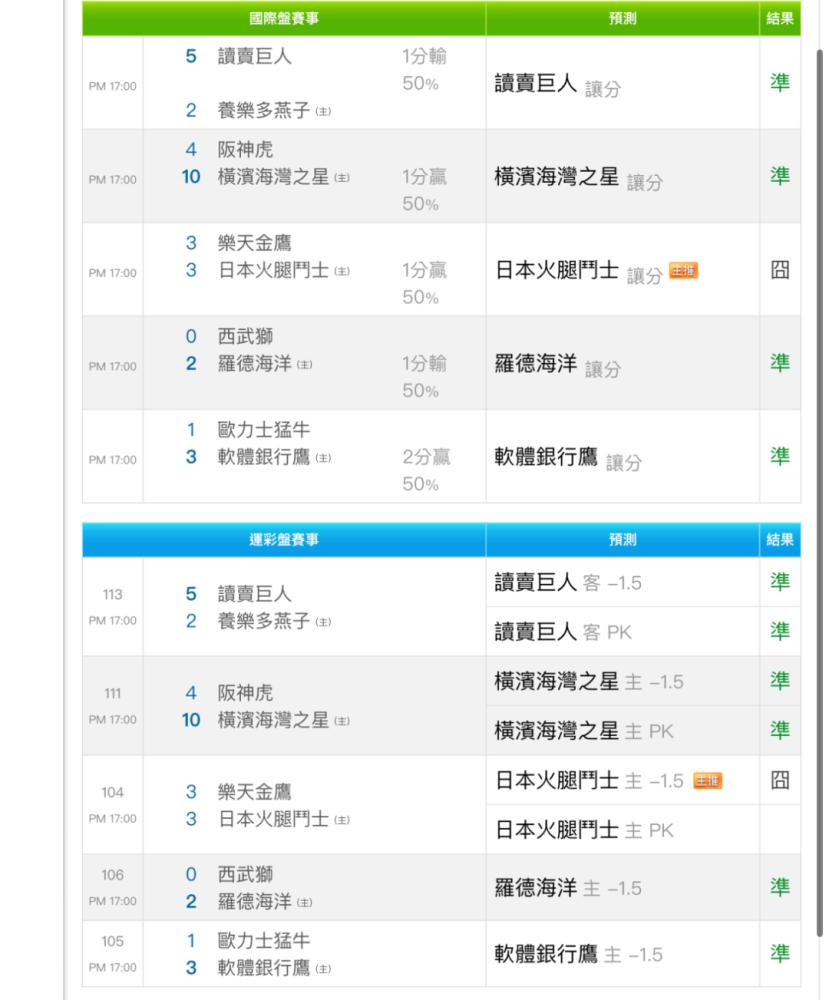Viewport: 829px width, 1000px height.
Task: Click game number 113
Action: click(x=112, y=594)
